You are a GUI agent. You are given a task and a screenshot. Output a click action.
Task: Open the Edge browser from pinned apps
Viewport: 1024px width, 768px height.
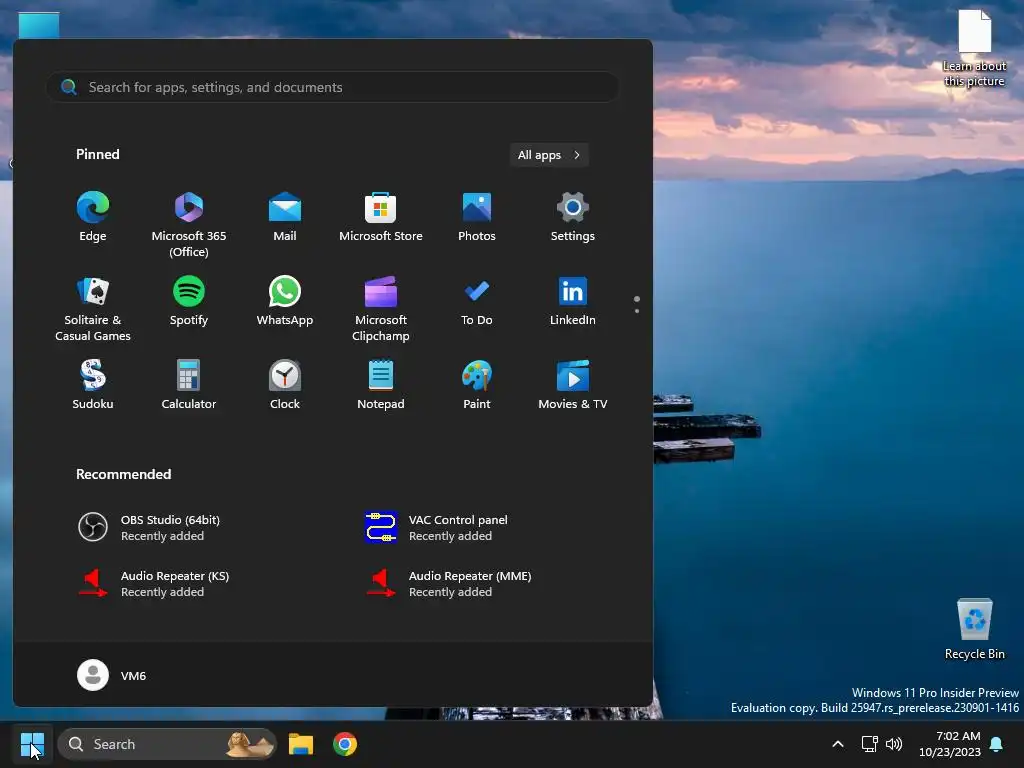coord(93,217)
